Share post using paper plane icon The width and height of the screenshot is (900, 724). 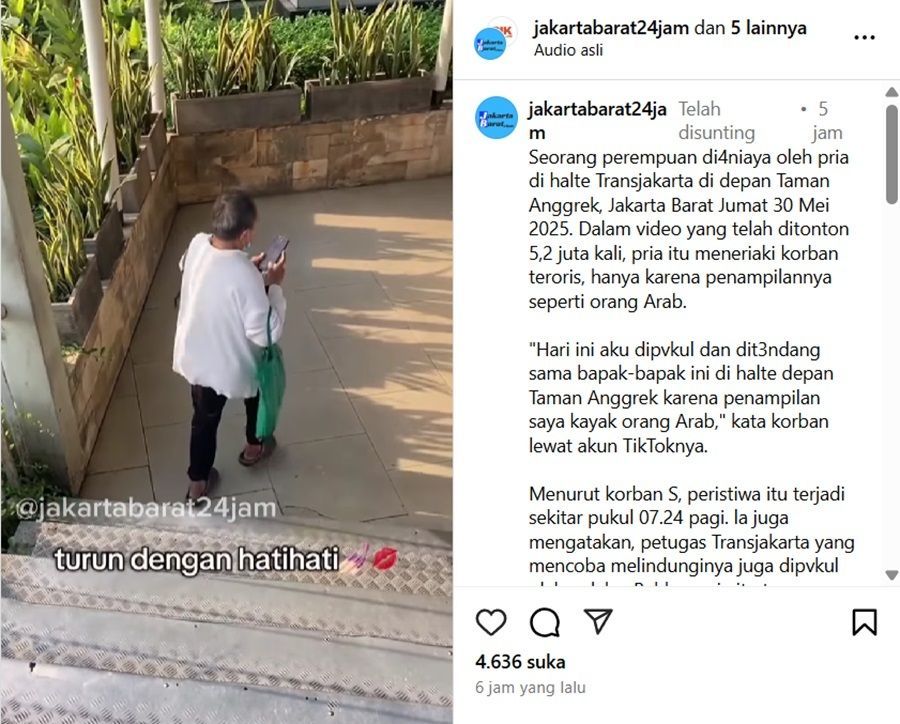(x=598, y=621)
